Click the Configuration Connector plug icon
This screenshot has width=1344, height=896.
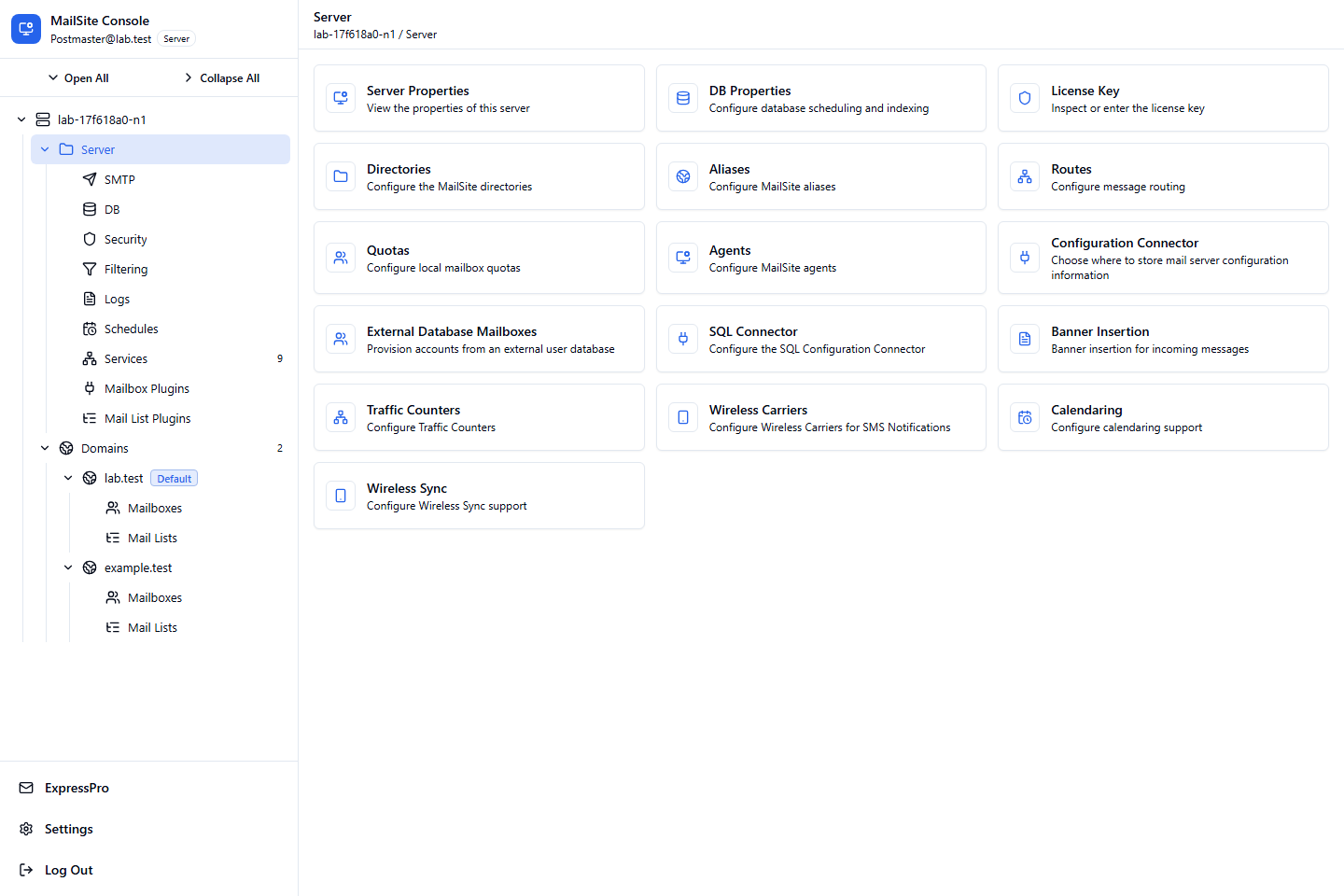[1025, 258]
